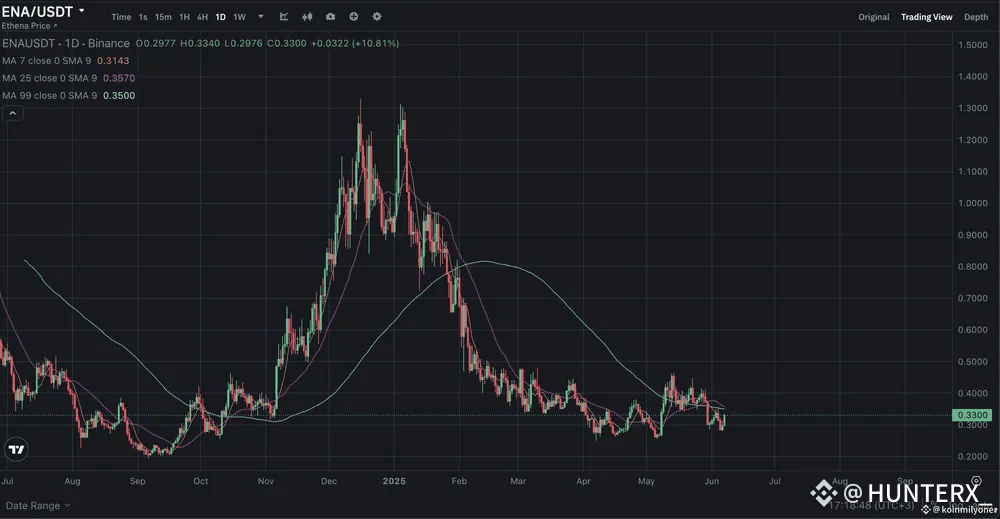Select the MA 25 close indicator legend

click(x=50, y=78)
